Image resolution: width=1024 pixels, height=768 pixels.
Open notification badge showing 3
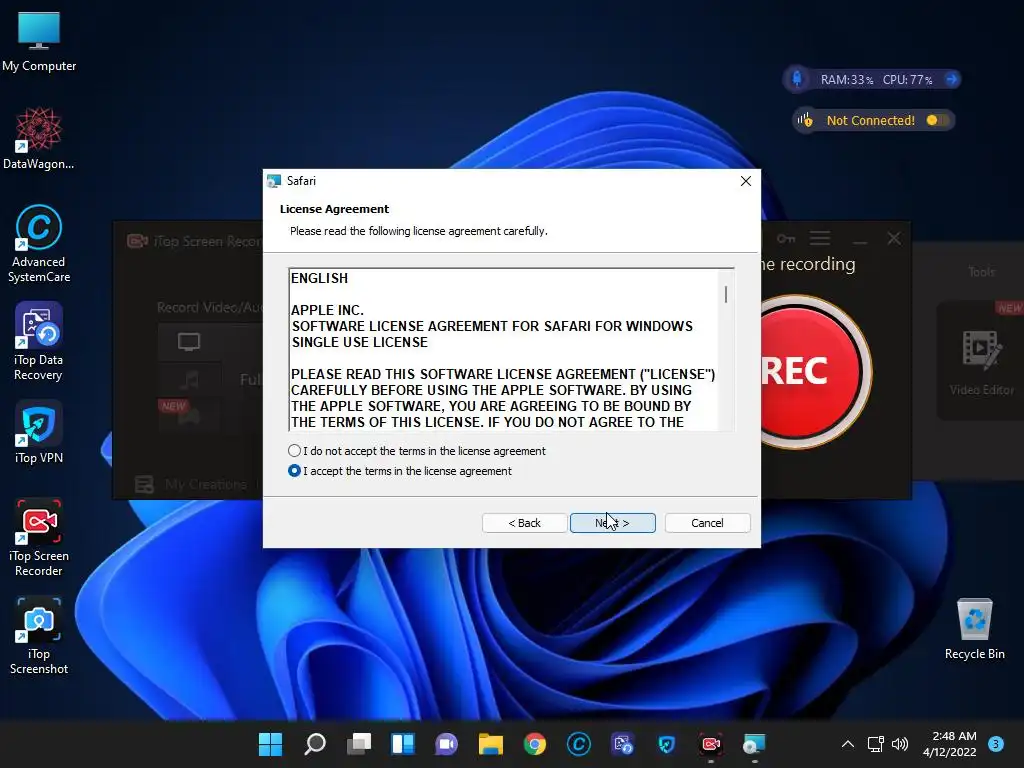[996, 744]
